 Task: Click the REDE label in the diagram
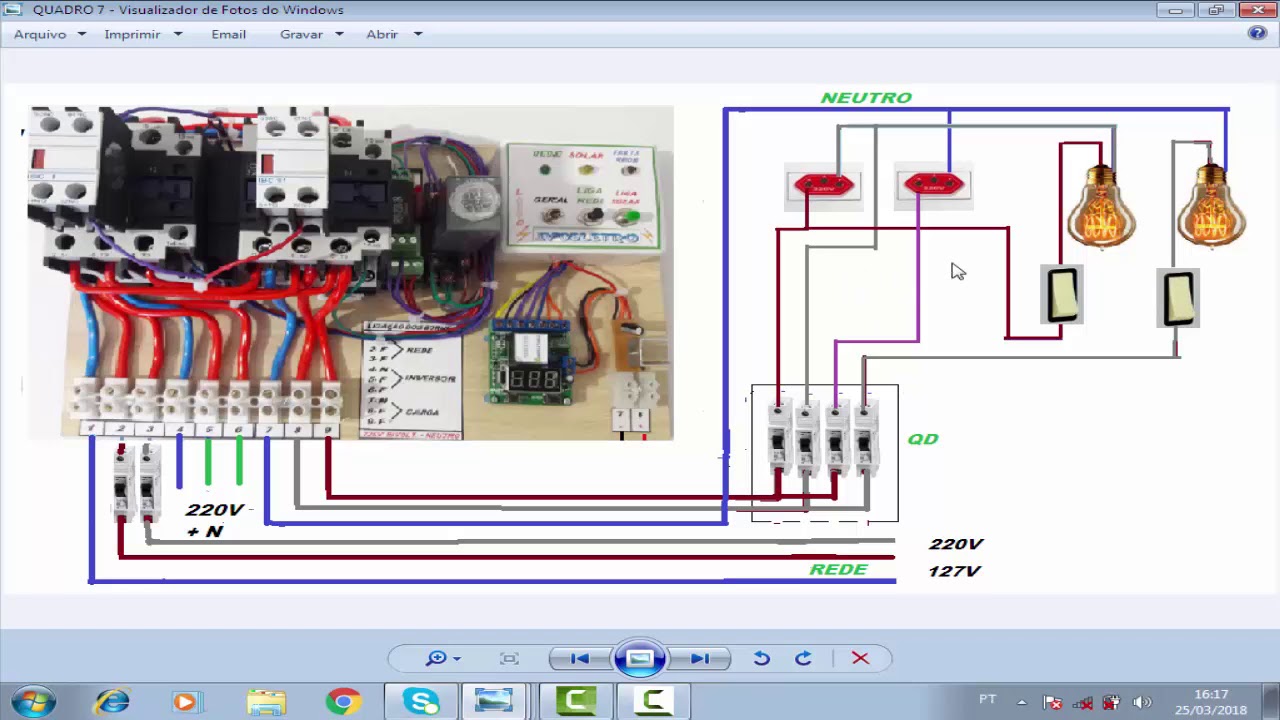[x=838, y=569]
